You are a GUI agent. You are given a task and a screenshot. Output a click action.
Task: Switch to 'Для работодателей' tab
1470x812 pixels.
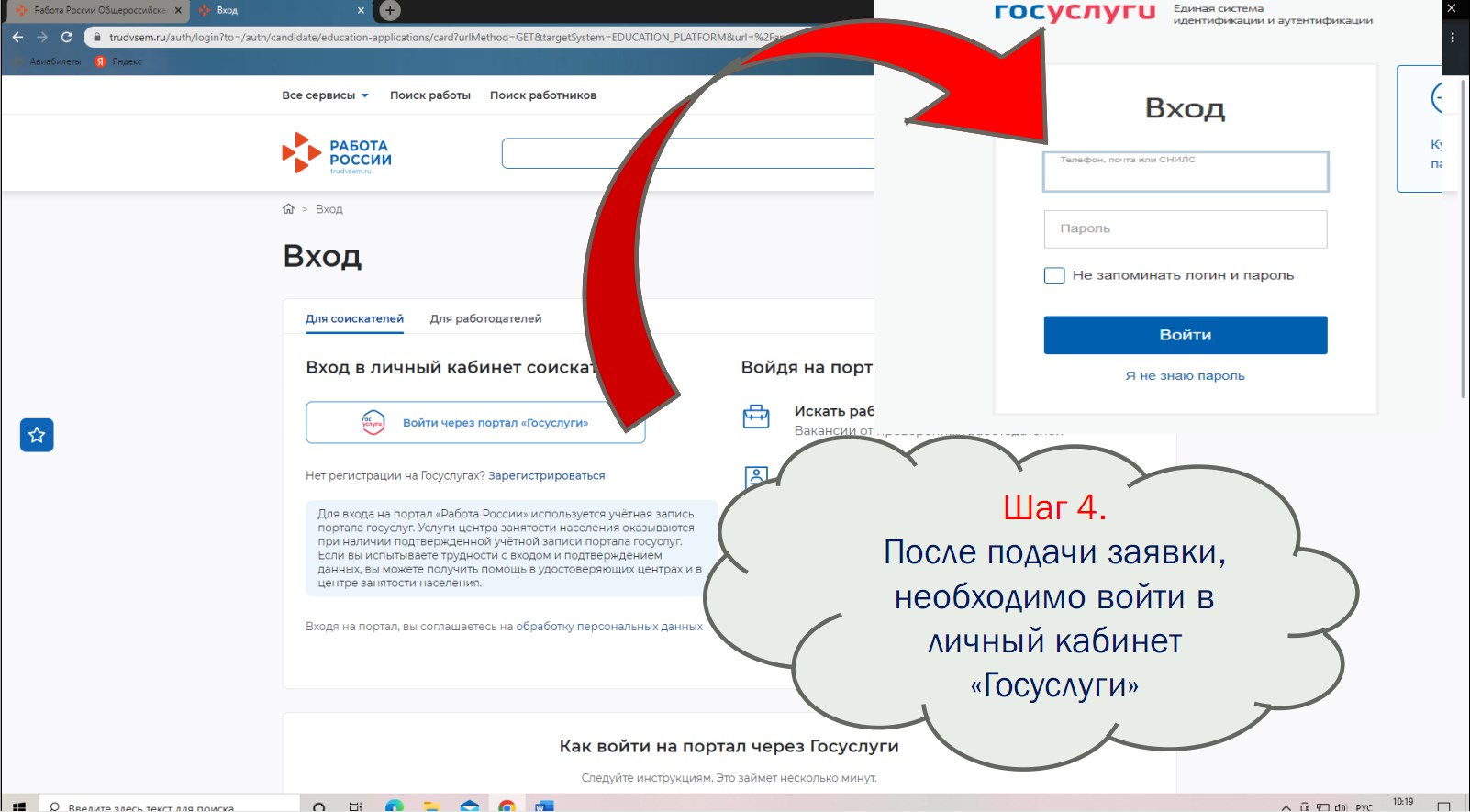[485, 318]
